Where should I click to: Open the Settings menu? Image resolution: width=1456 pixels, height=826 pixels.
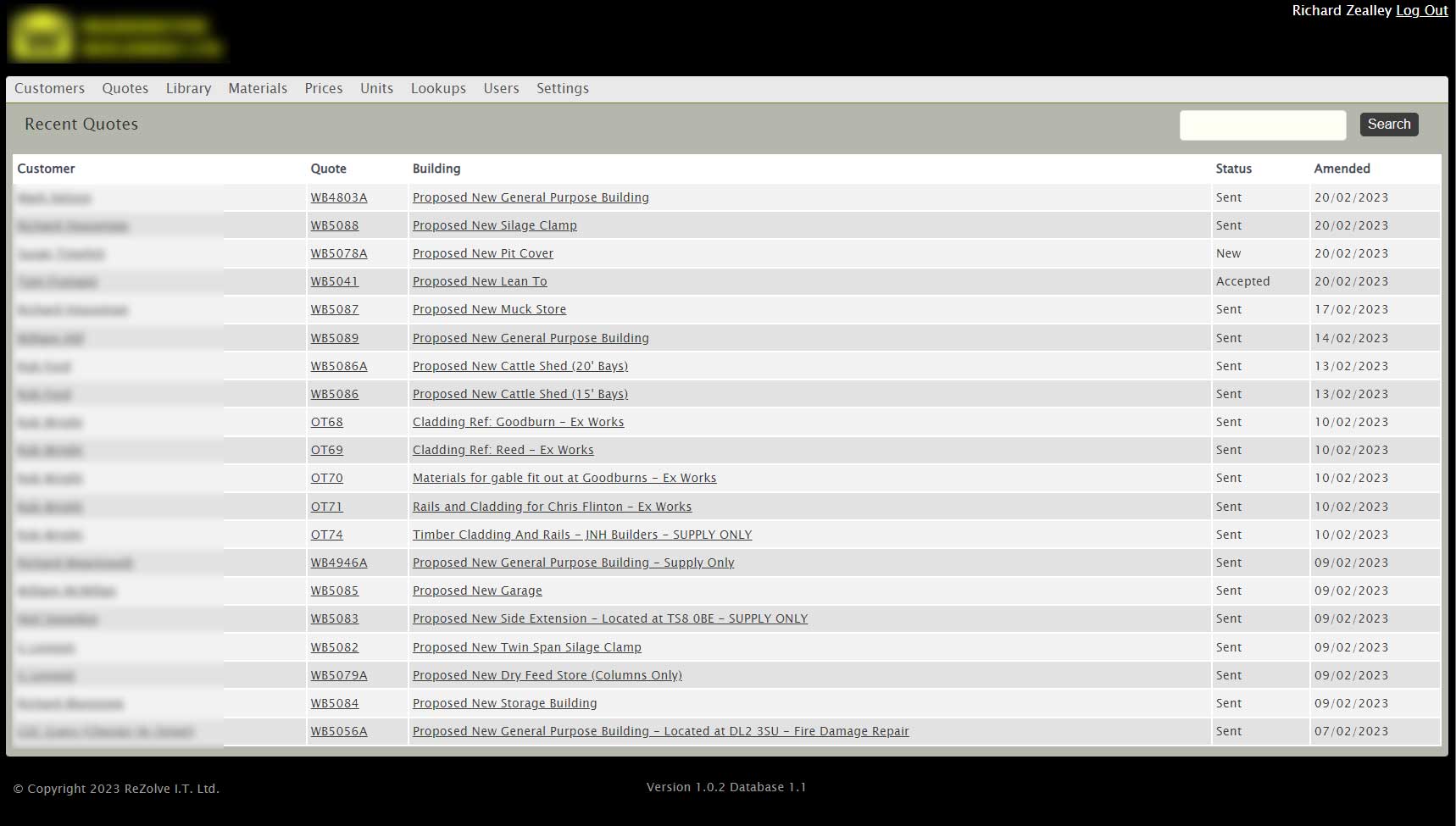[562, 88]
